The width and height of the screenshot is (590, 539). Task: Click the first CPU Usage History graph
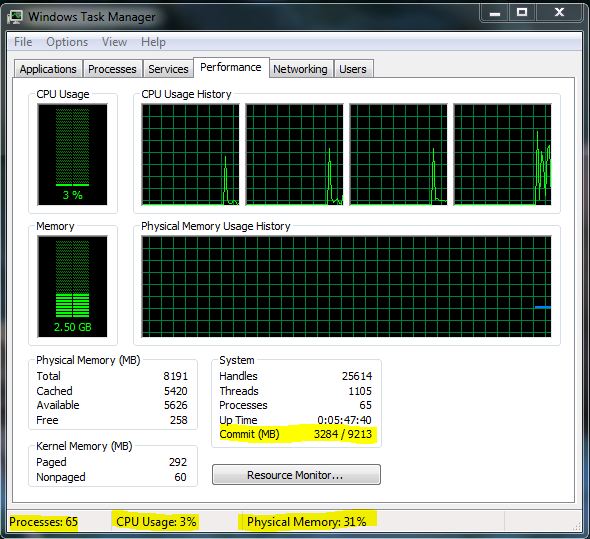(190, 155)
